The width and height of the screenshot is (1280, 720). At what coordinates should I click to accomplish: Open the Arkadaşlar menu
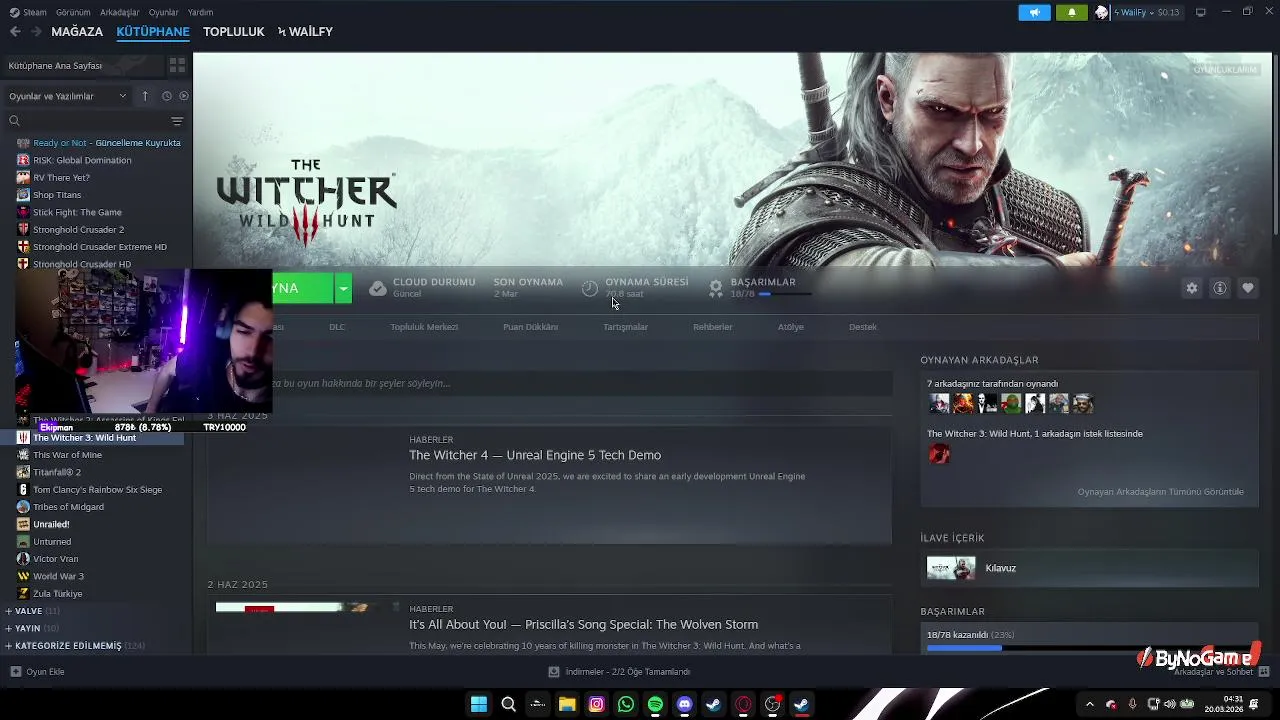[120, 12]
